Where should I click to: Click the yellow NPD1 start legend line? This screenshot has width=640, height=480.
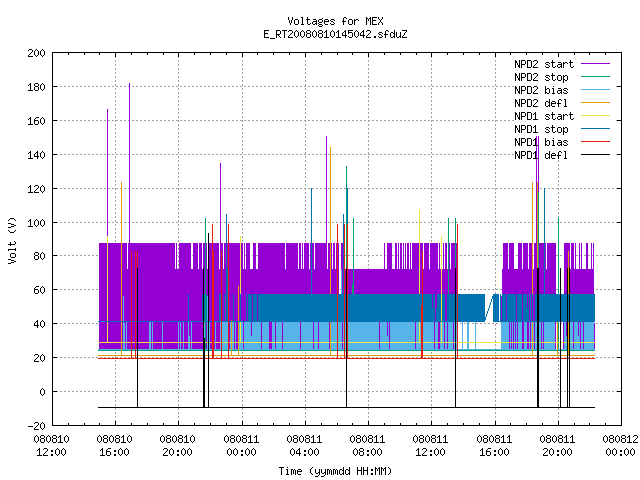(x=596, y=116)
